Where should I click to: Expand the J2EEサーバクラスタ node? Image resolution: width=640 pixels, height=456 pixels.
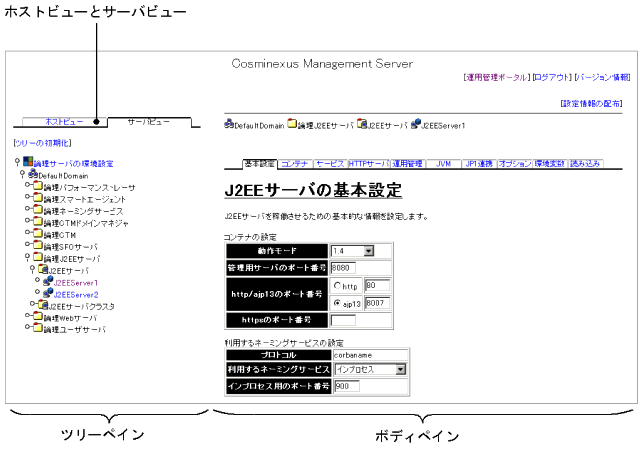(33, 303)
